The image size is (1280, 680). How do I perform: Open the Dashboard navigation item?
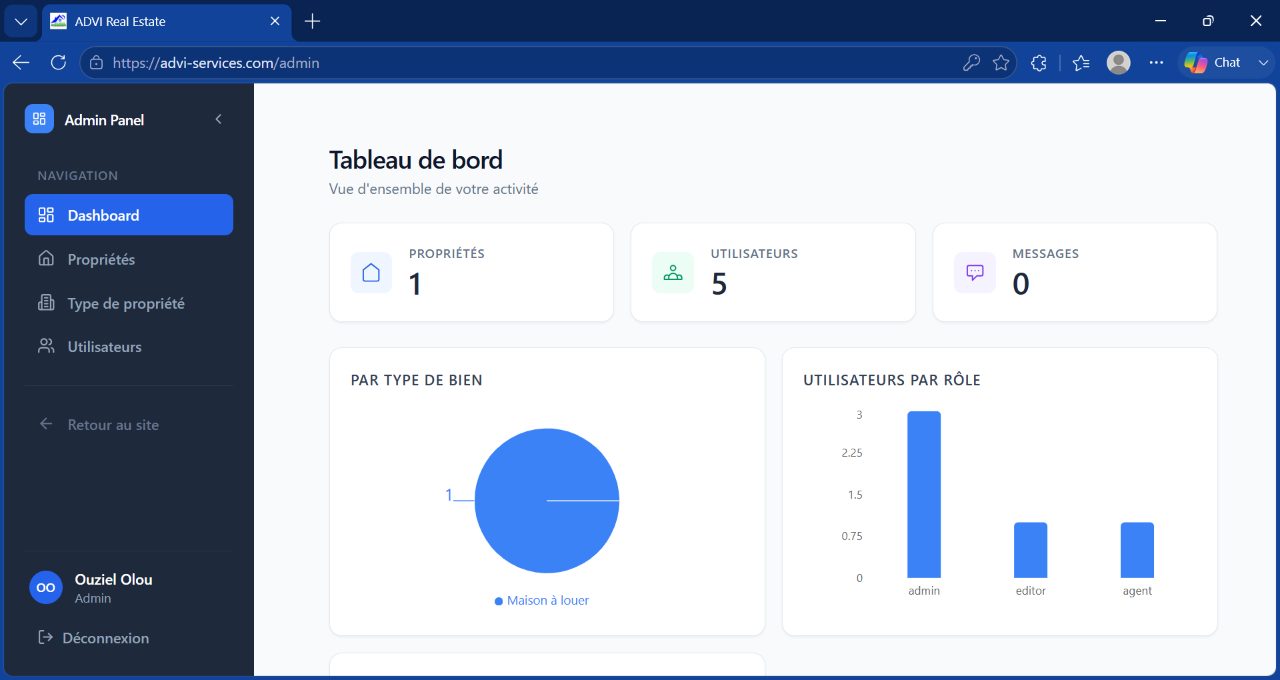coord(129,215)
